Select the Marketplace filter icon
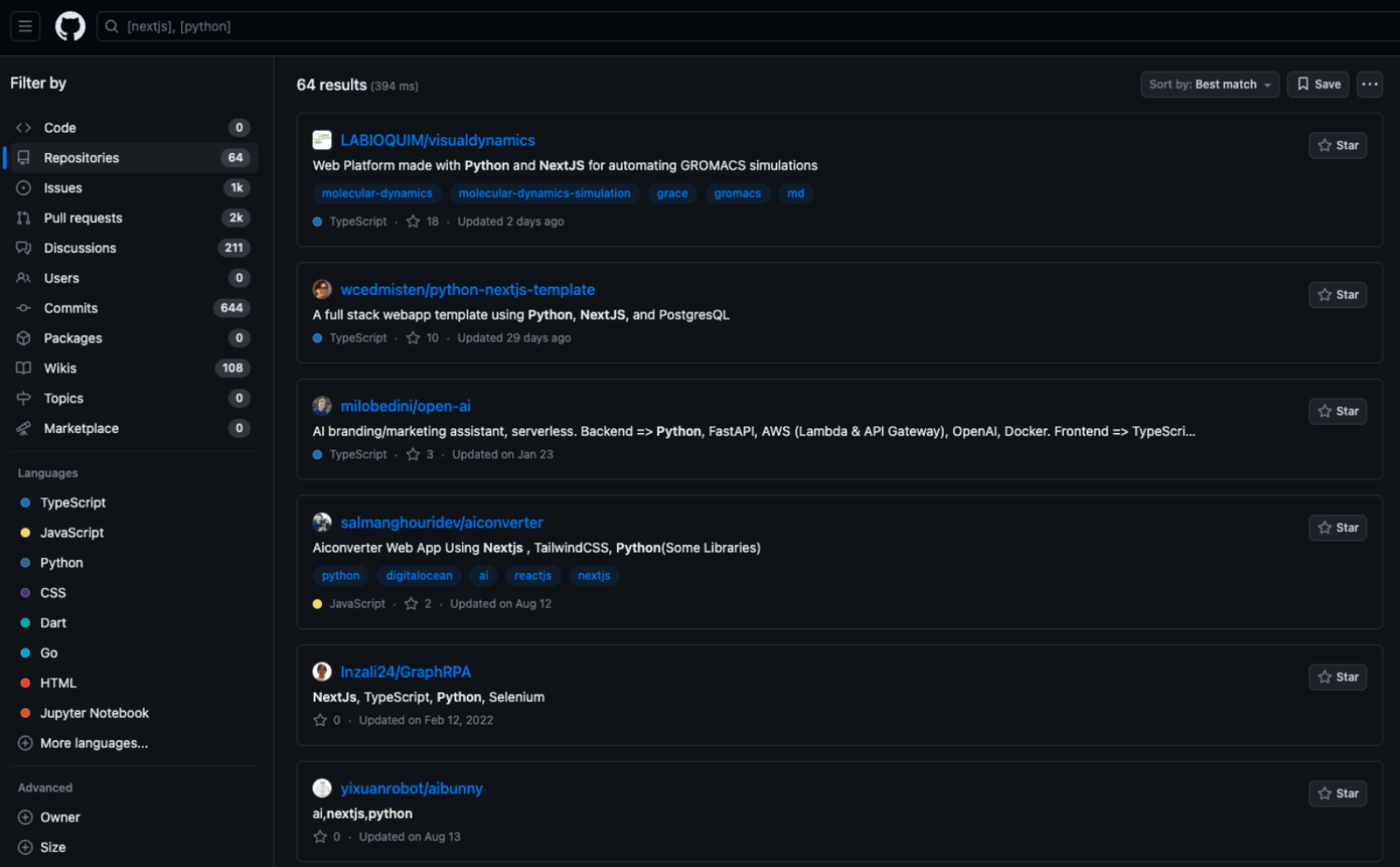 pyautogui.click(x=24, y=427)
